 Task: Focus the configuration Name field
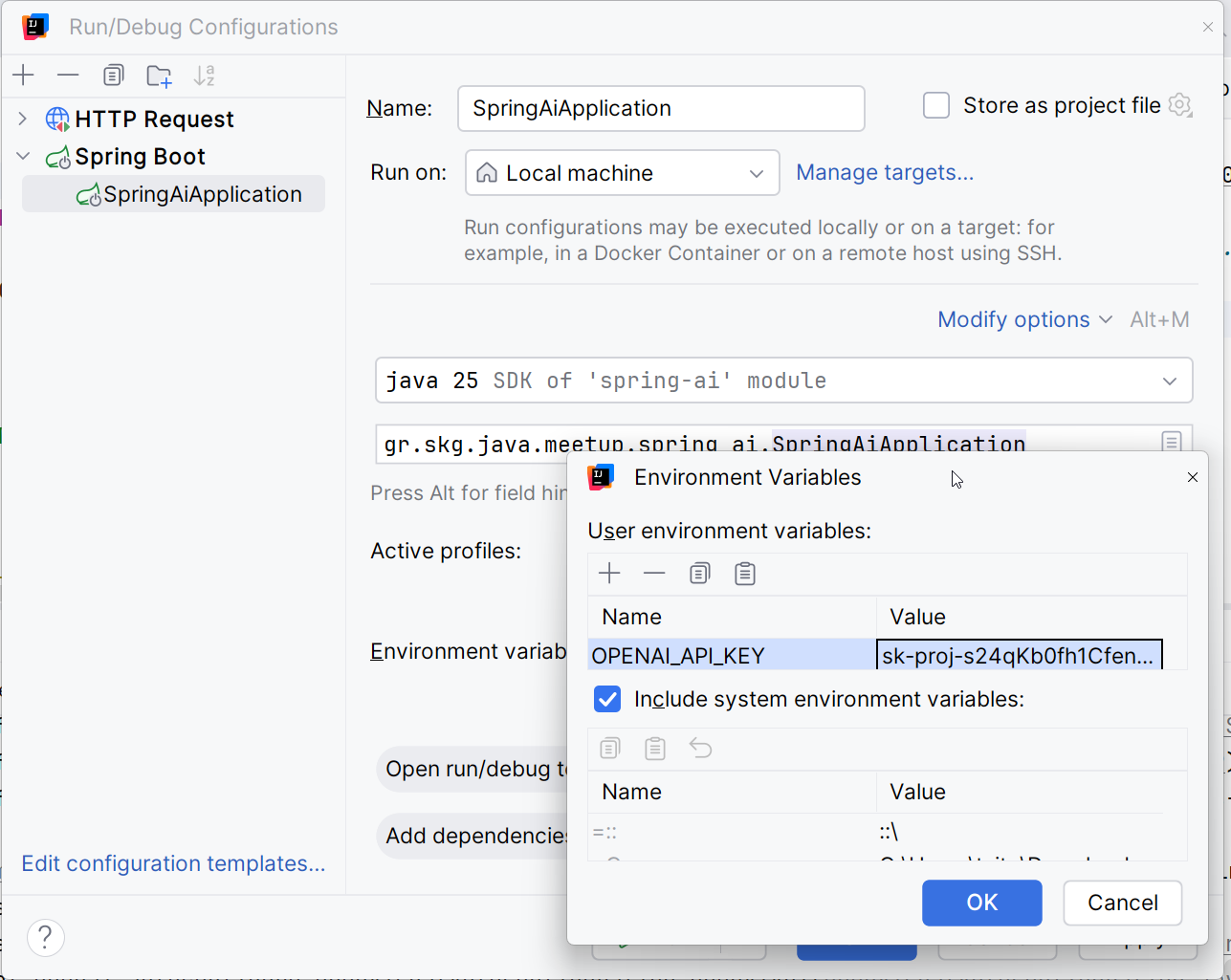coord(662,108)
